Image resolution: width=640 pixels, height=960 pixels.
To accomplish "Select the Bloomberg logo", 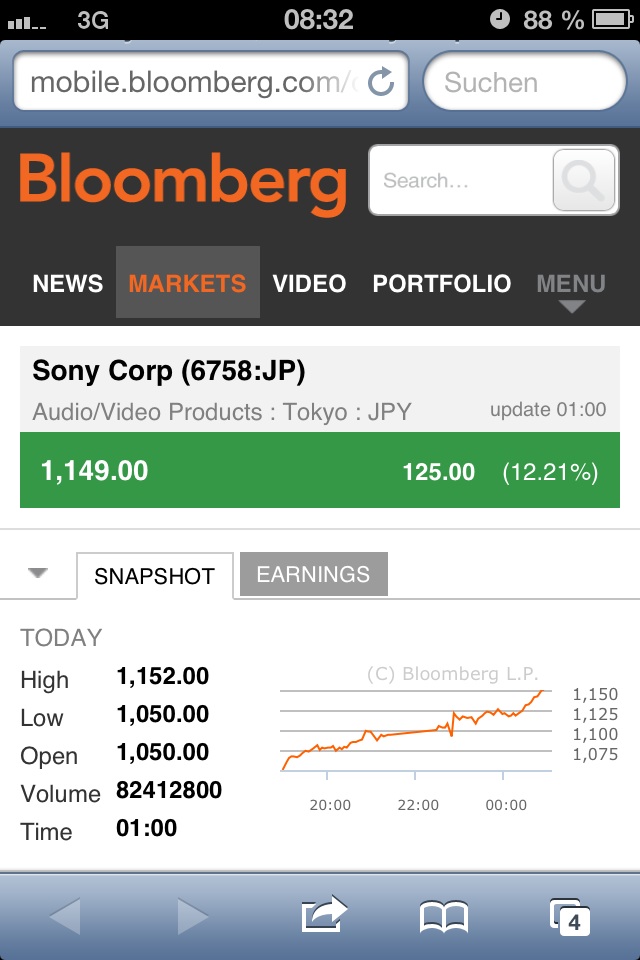I will (180, 181).
